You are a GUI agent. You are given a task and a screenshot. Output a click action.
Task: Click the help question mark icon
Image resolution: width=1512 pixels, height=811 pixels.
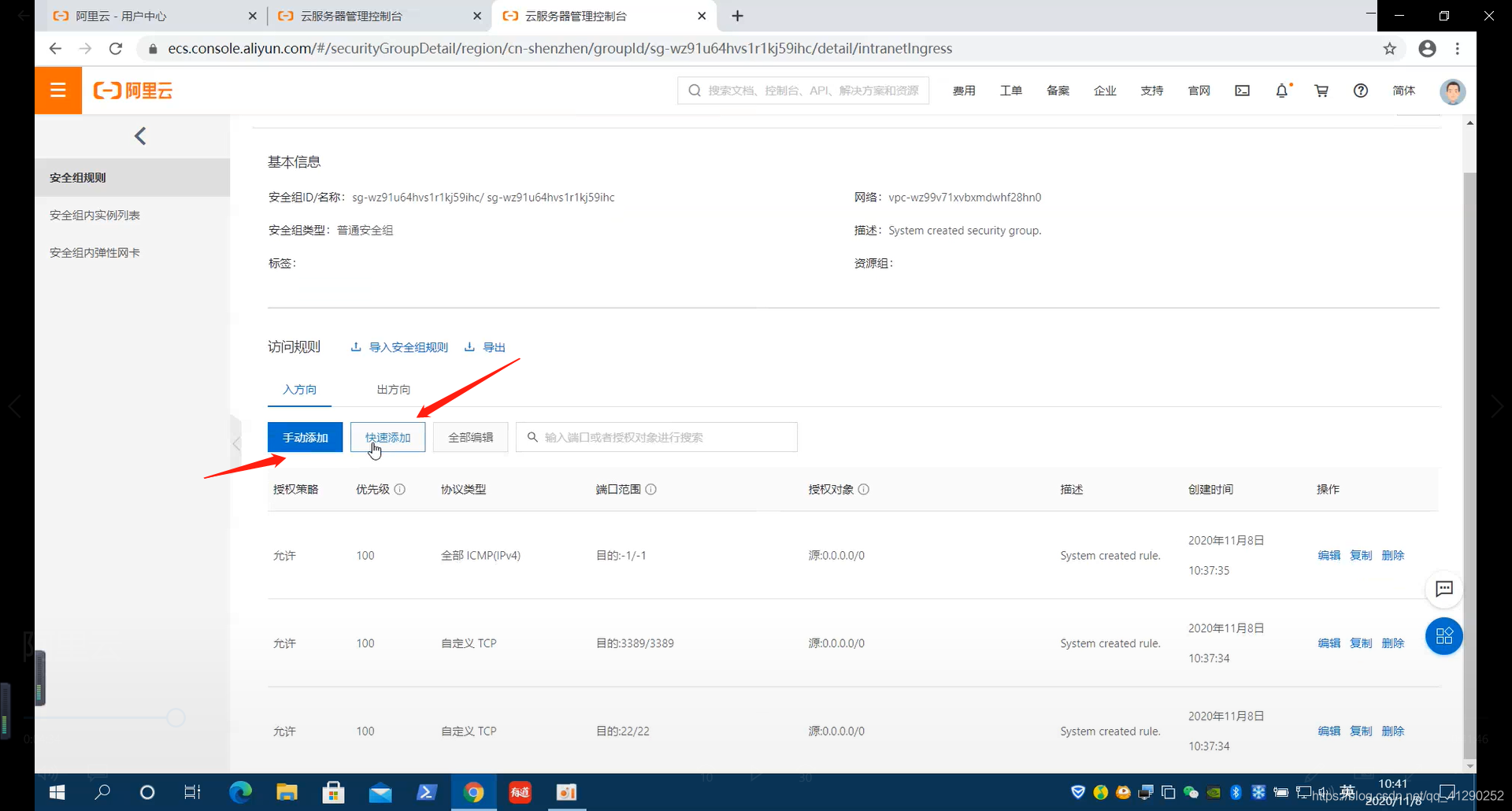1361,91
